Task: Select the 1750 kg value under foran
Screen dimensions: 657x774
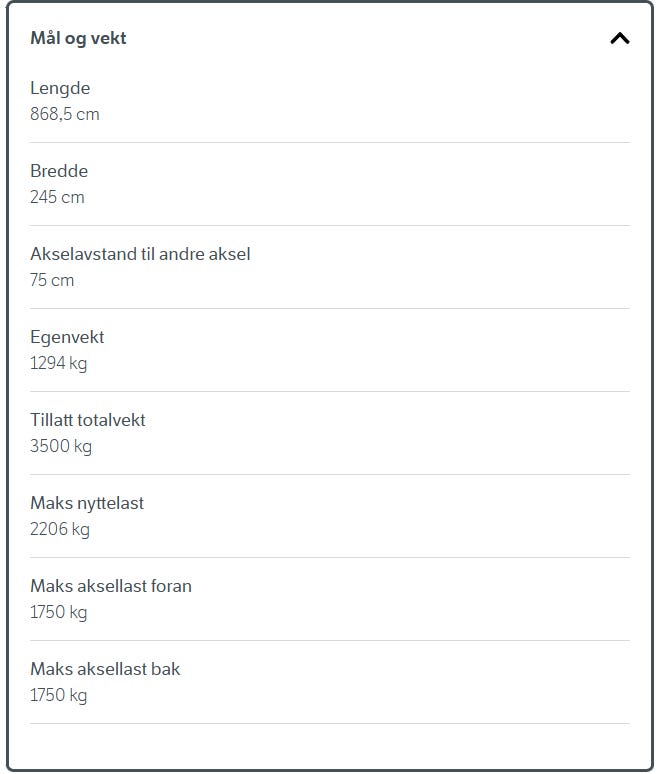Action: point(58,612)
